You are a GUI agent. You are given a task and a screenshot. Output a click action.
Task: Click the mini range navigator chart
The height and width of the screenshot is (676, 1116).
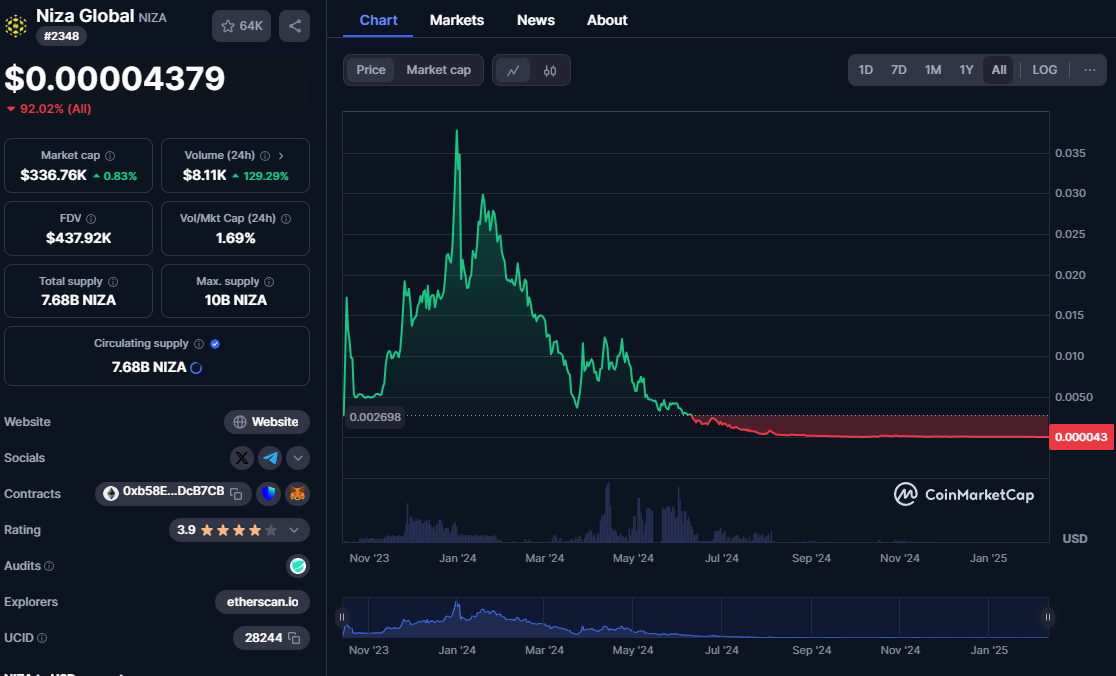(695, 618)
